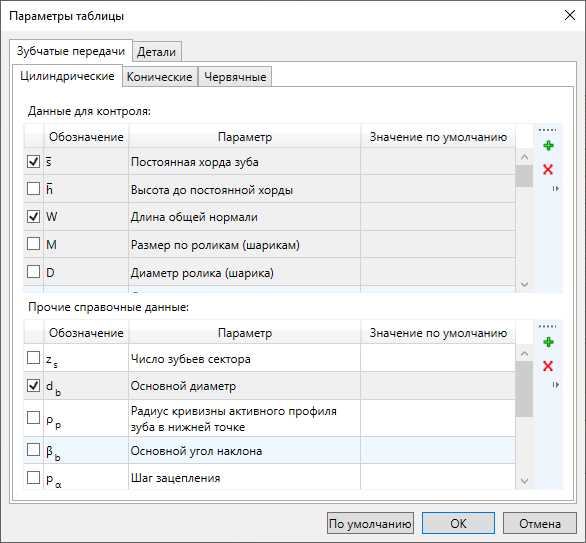Expand side panel arrow beside reference data table
The image size is (586, 543).
(x=556, y=385)
